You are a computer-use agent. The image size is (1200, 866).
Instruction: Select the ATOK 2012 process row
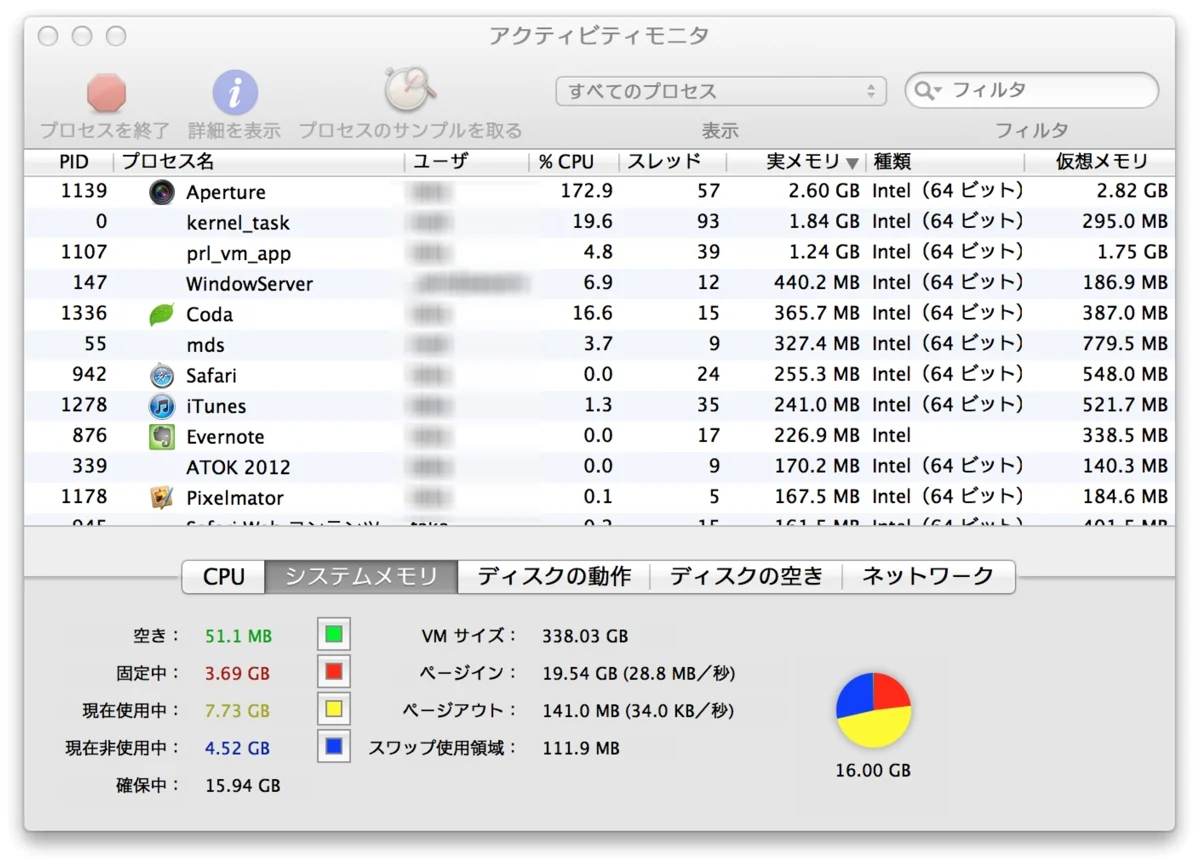coord(600,467)
